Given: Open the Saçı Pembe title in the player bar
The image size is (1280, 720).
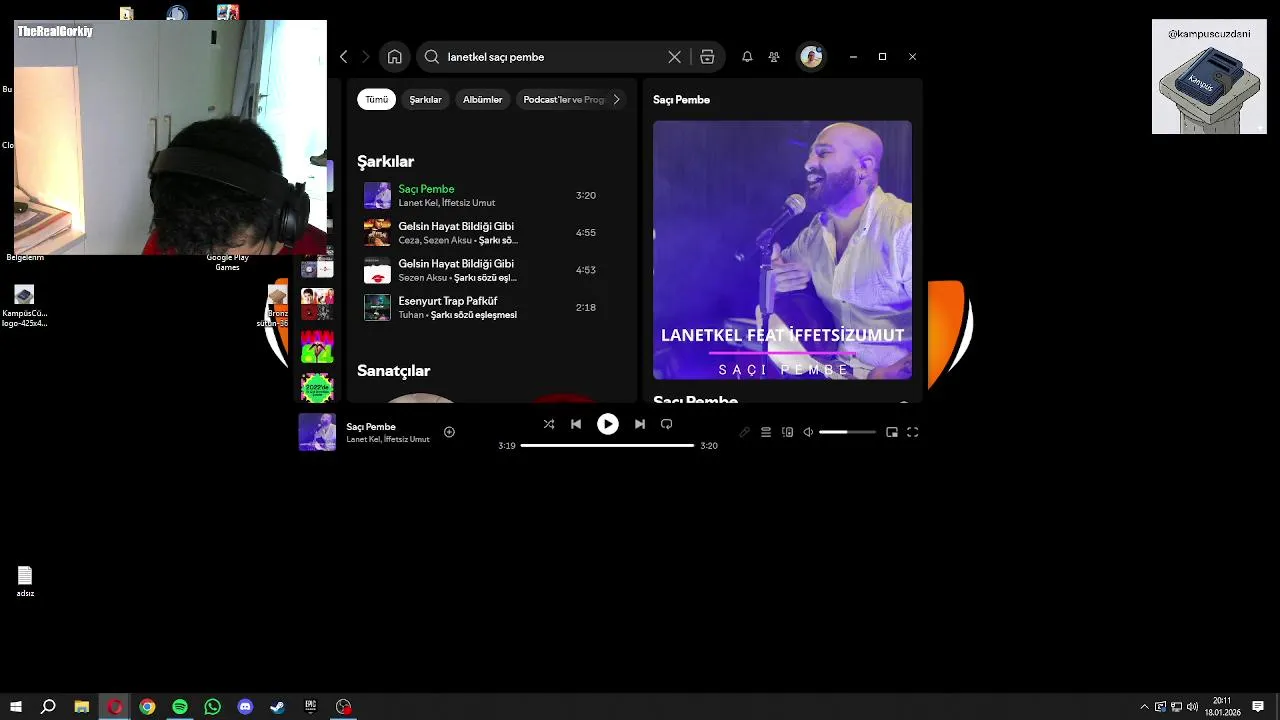Looking at the screenshot, I should pyautogui.click(x=371, y=427).
